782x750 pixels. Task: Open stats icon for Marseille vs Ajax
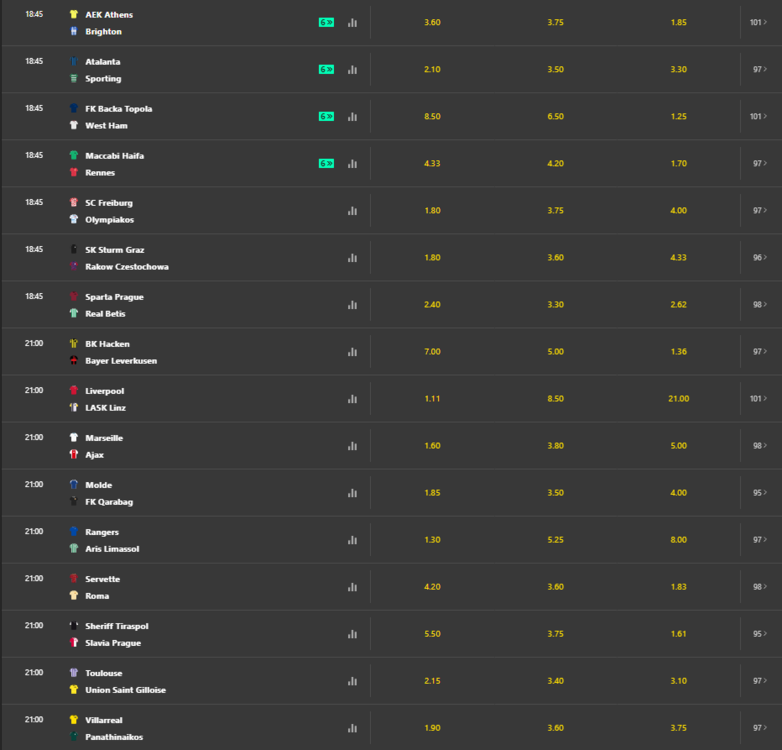click(x=353, y=446)
